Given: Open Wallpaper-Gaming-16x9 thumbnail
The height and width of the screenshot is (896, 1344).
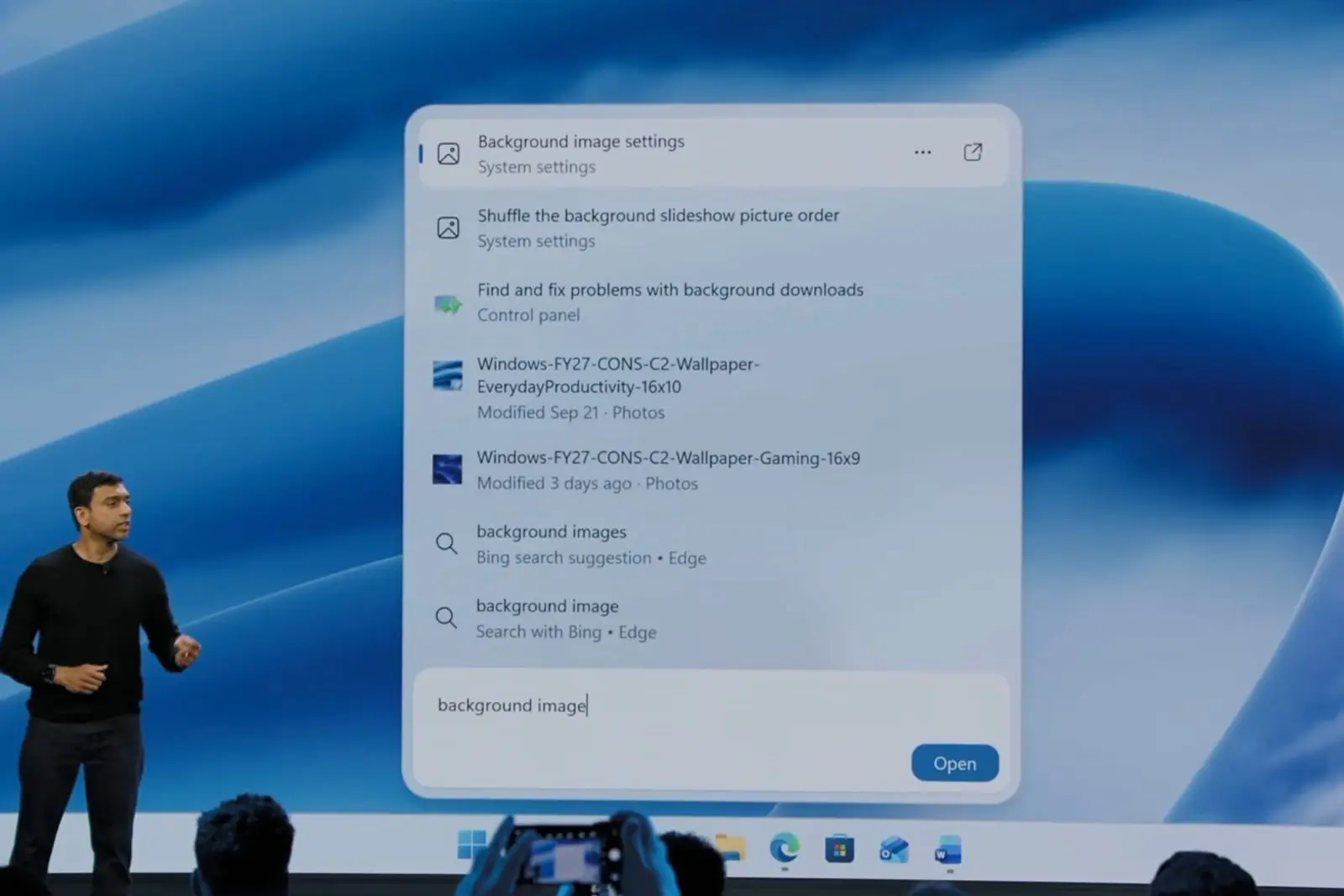Looking at the screenshot, I should (x=448, y=469).
